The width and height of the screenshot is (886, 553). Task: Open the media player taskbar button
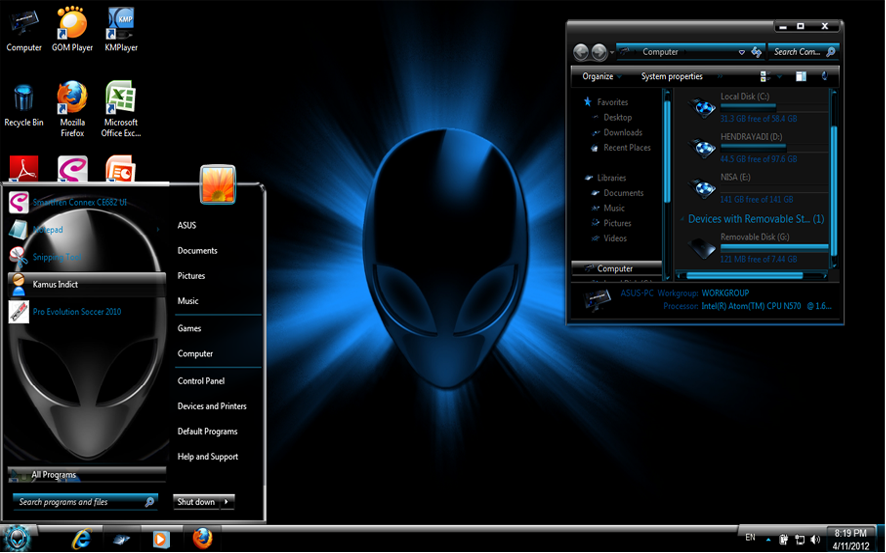click(x=161, y=539)
